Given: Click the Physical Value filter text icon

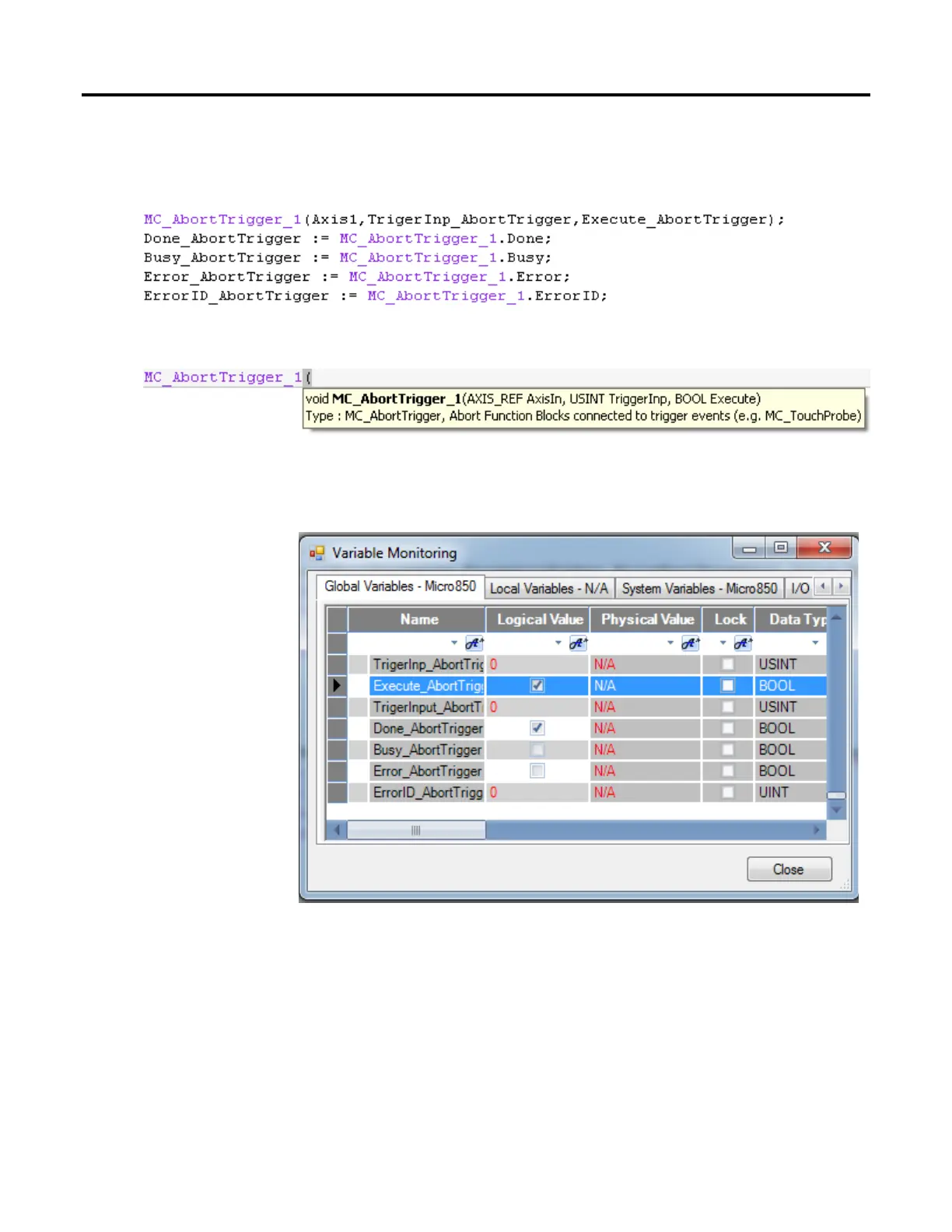Looking at the screenshot, I should point(690,643).
